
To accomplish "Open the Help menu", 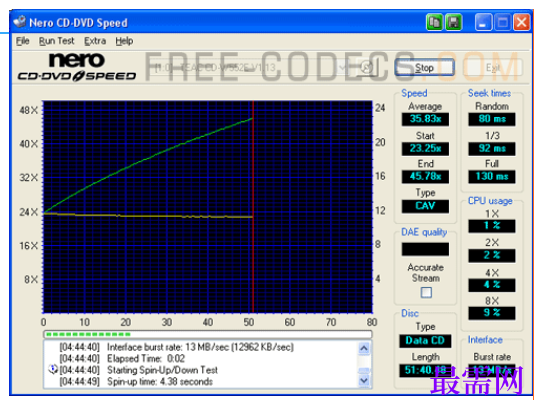I will click(x=124, y=41).
